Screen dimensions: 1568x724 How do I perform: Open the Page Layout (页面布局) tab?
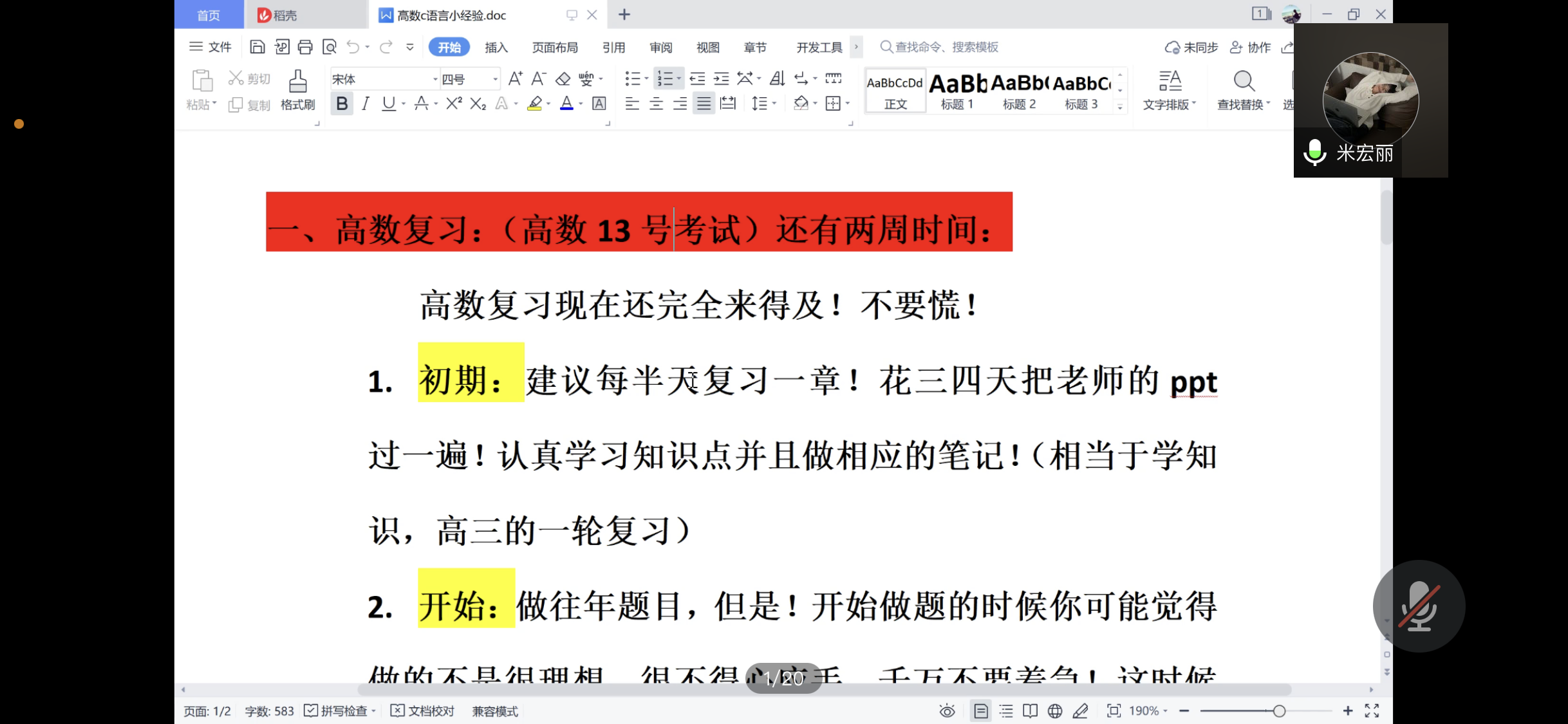555,48
